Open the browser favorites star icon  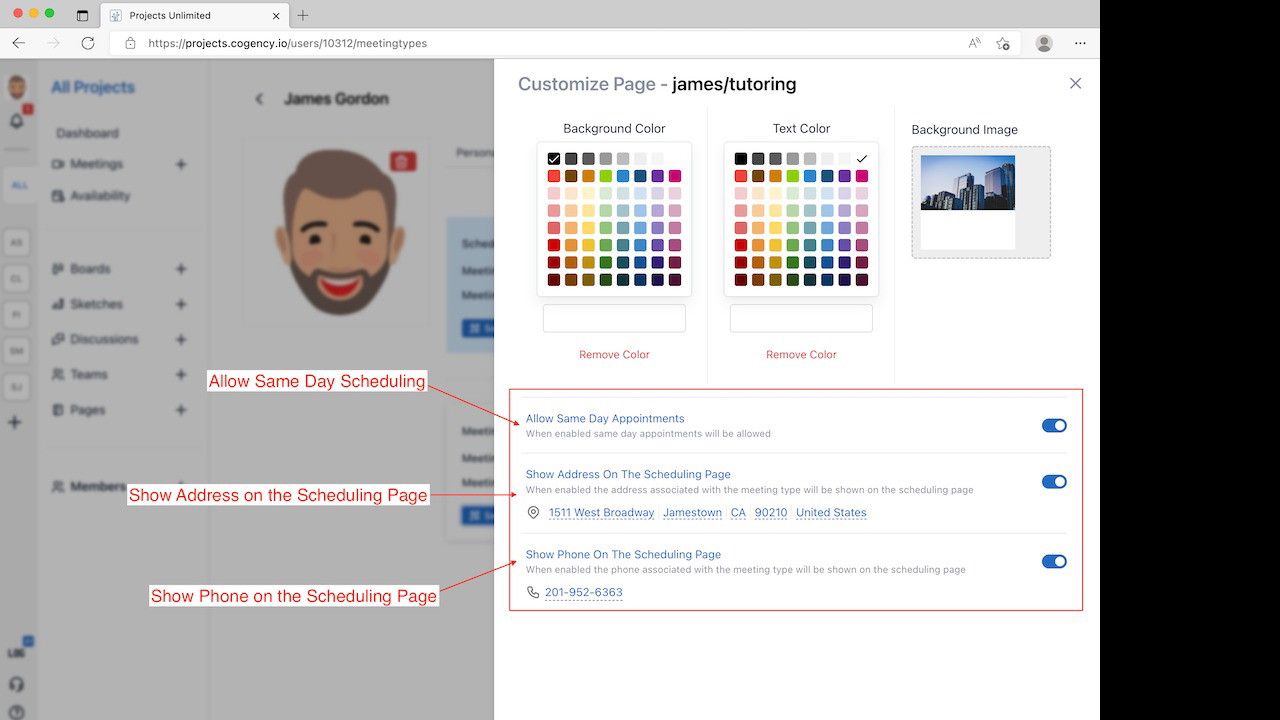pyautogui.click(x=1003, y=43)
